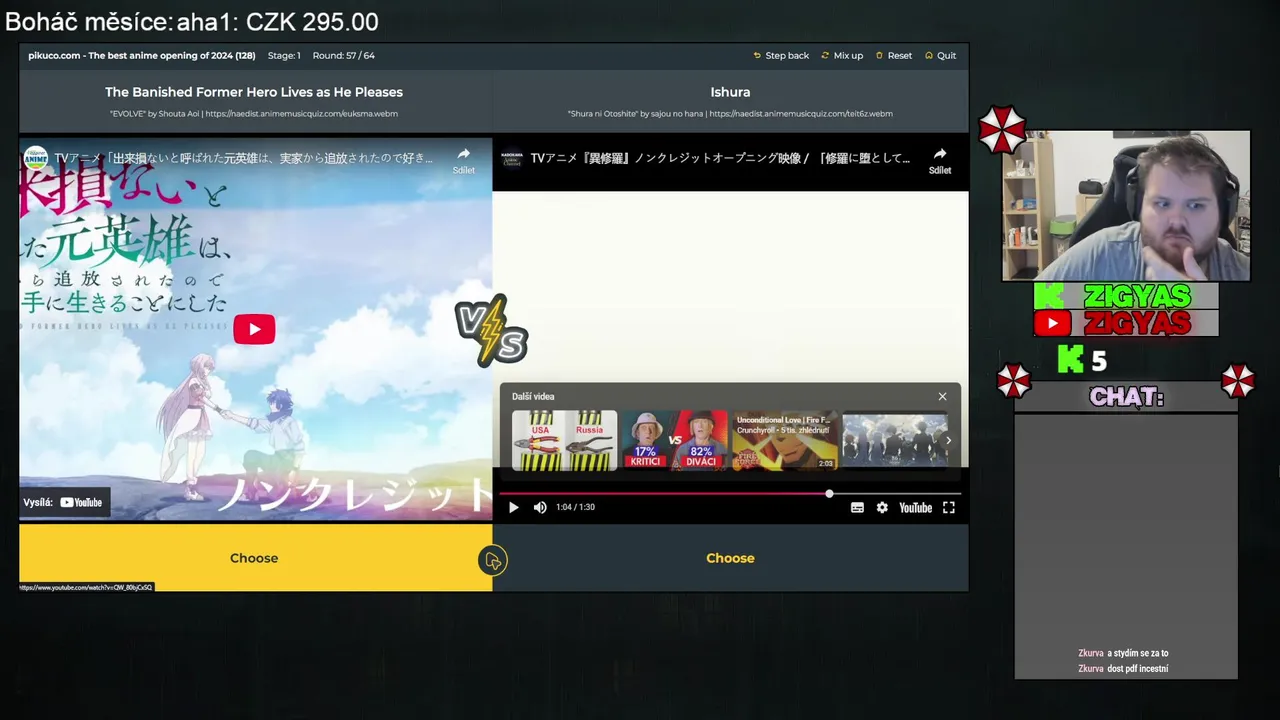Click the "Shura ni Otoshite" subtitle text
Screen dimensions: 1280x720
click(x=730, y=114)
